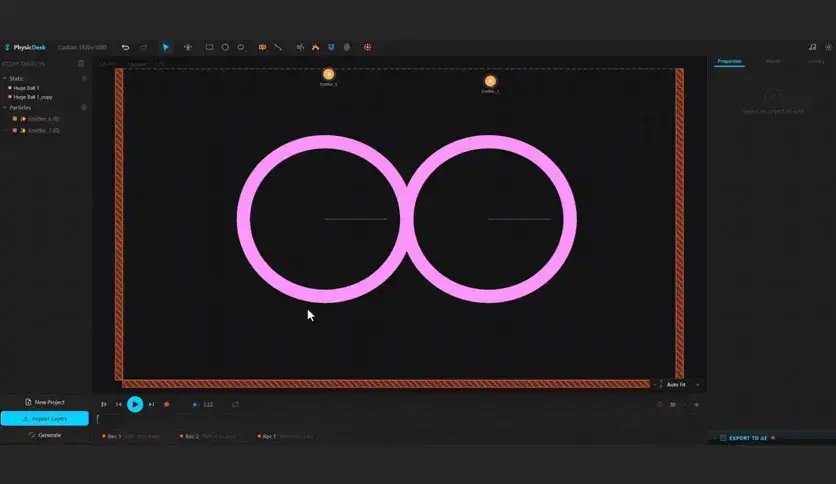Viewport: 836px width, 484px height.
Task: Click the tool icon right of pointer
Action: point(188,47)
